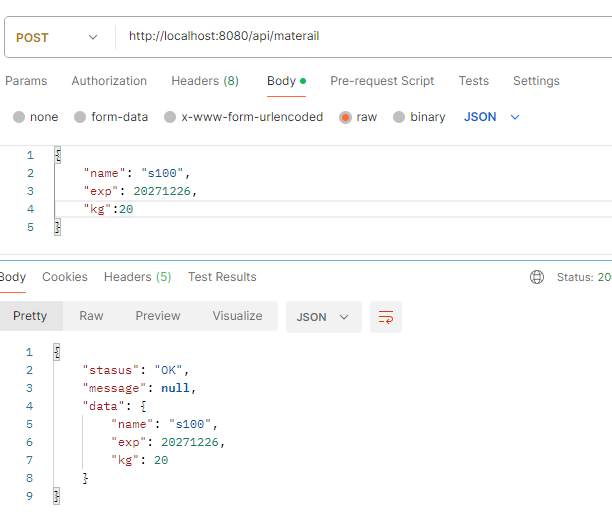612x519 pixels.
Task: Click the closing brace on request line 5
Action: 58,227
